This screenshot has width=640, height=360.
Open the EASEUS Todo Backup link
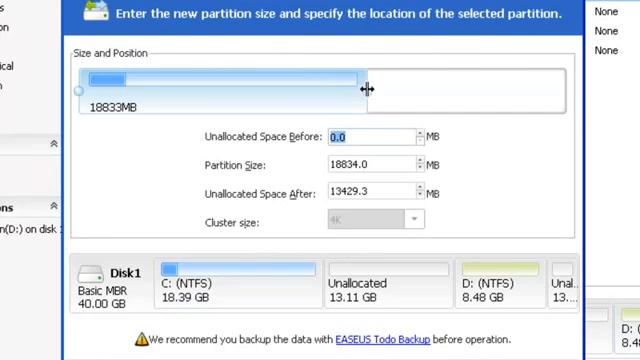point(382,340)
